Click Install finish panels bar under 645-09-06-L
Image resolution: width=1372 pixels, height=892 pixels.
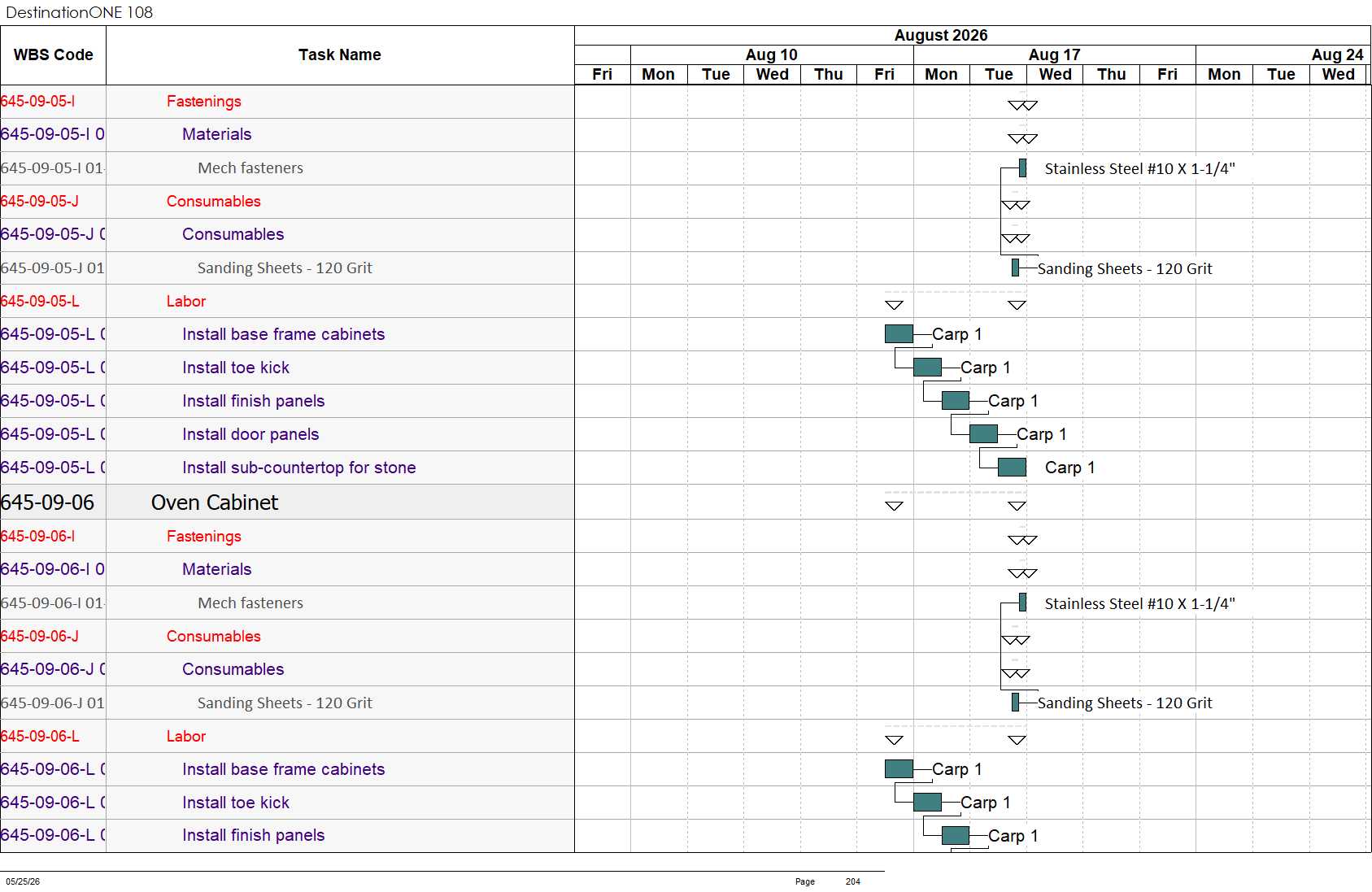[956, 835]
